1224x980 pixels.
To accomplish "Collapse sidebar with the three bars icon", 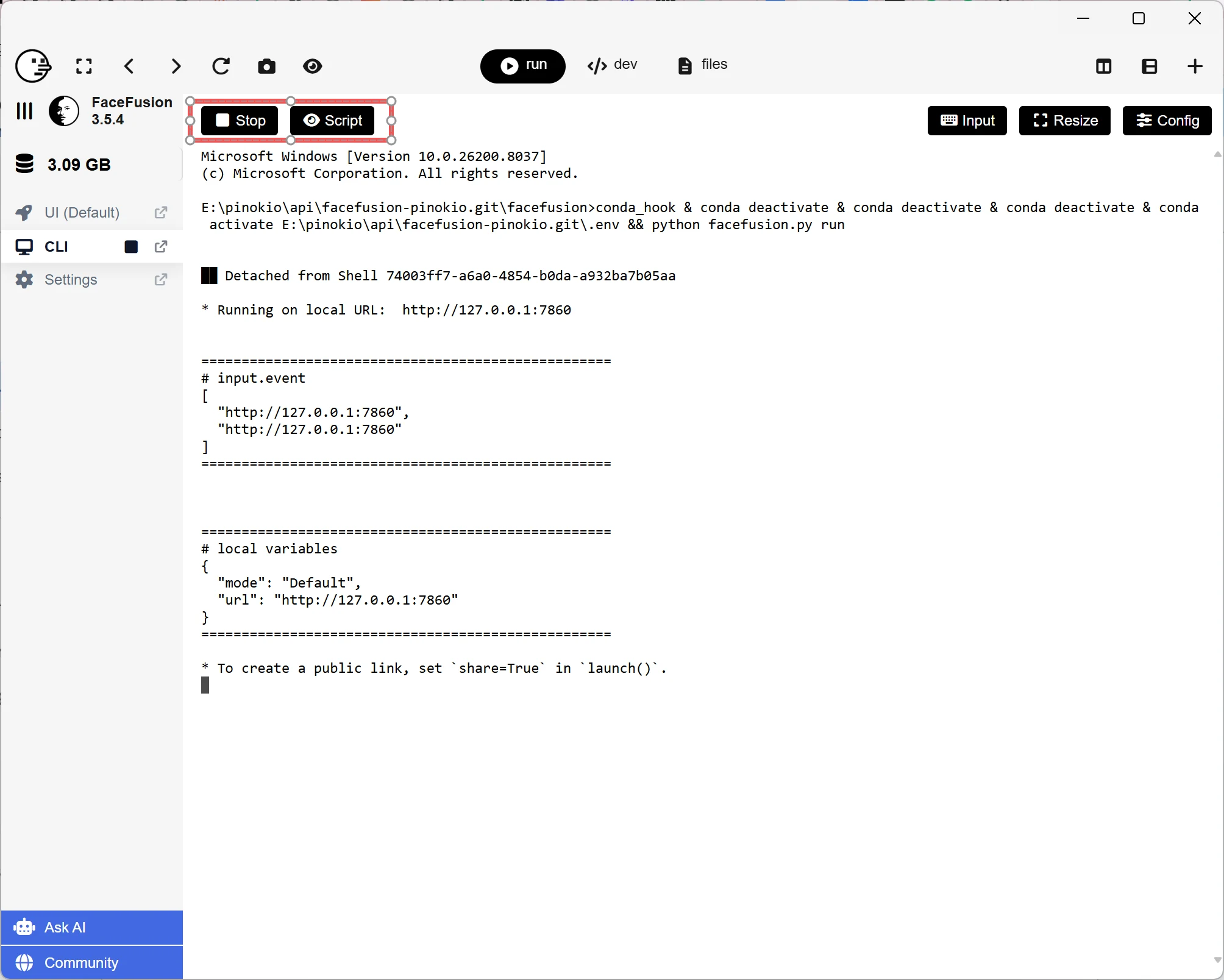I will click(24, 111).
